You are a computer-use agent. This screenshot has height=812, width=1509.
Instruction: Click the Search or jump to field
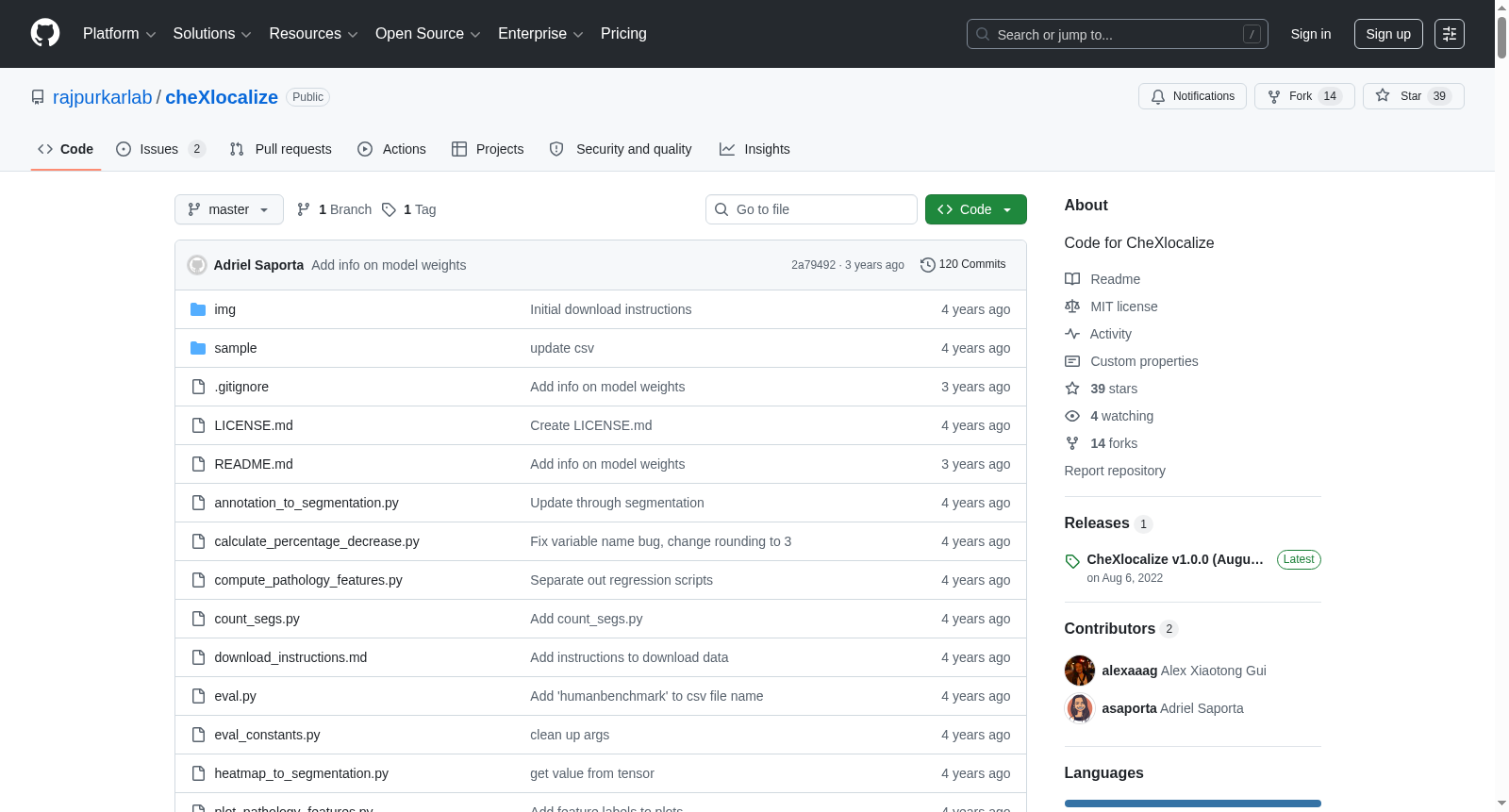point(1118,34)
